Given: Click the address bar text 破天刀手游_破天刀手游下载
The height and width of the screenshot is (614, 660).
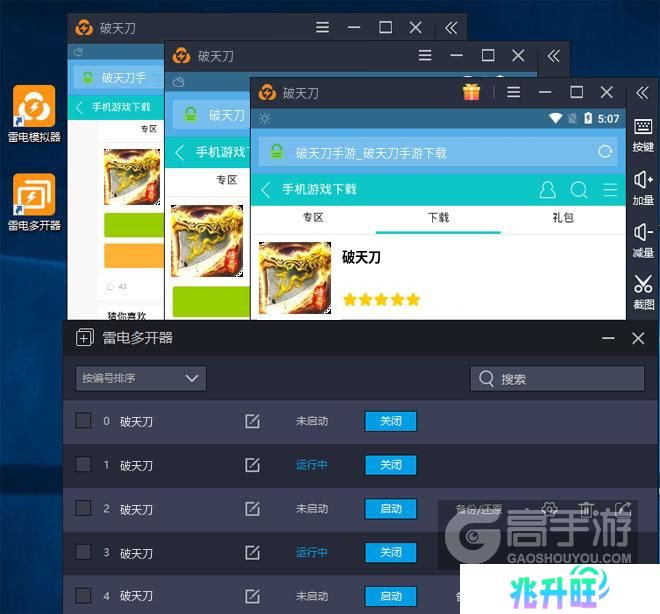Looking at the screenshot, I should [x=371, y=153].
